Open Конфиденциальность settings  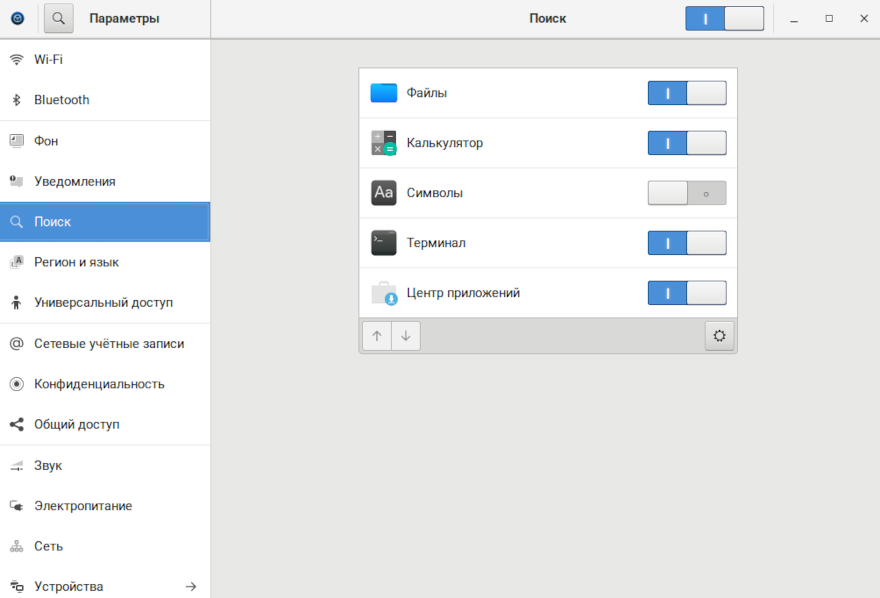pyautogui.click(x=99, y=384)
